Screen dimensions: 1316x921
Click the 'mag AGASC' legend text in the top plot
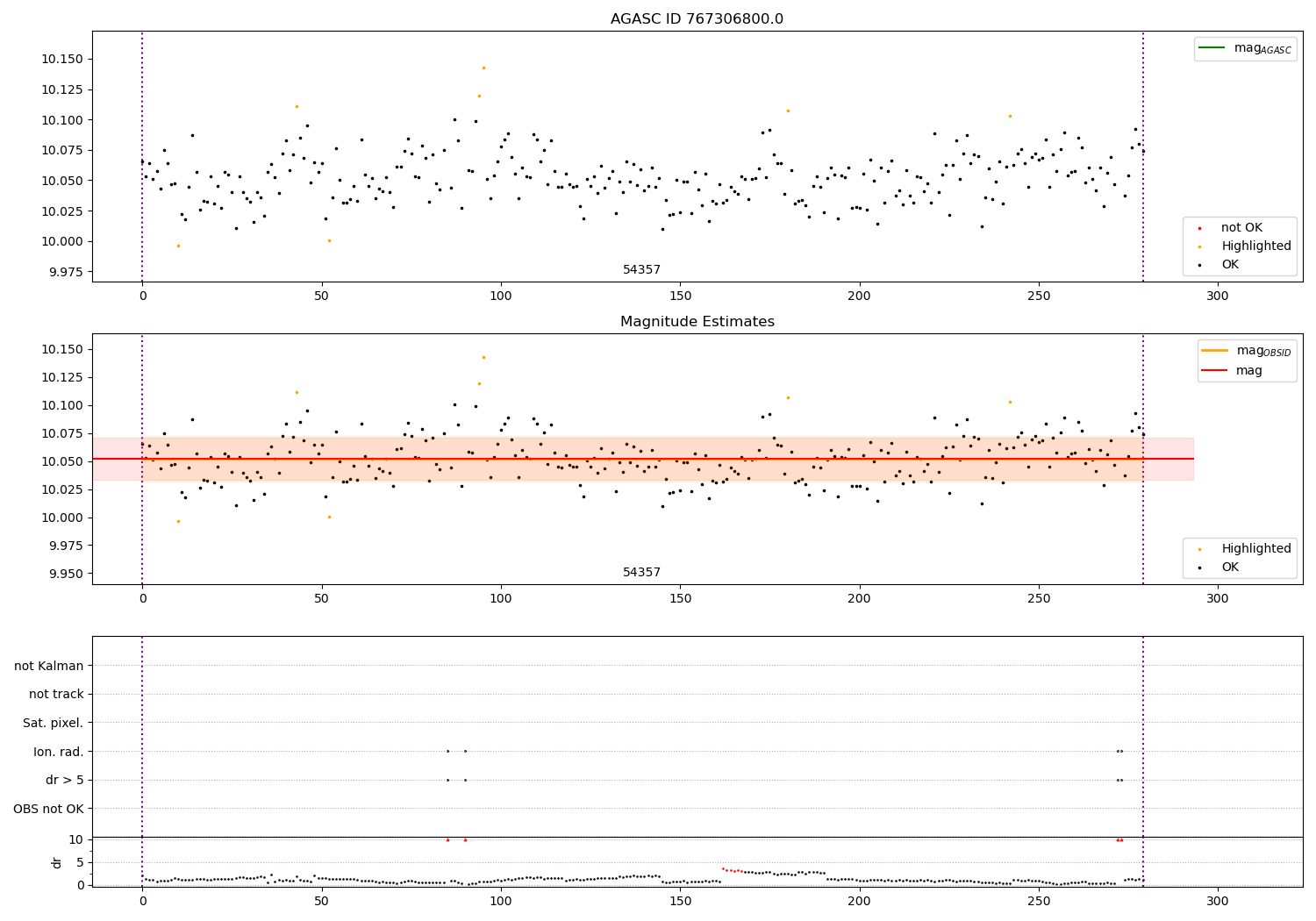[1262, 48]
